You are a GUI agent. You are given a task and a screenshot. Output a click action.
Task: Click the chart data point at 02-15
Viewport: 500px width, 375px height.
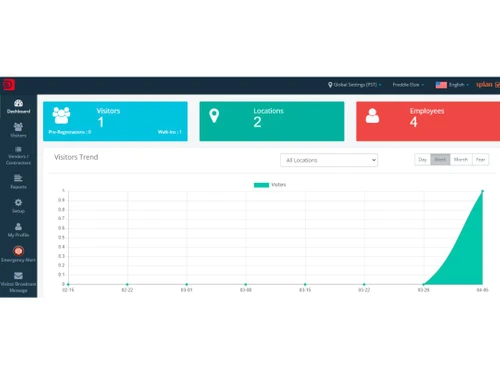pos(68,284)
